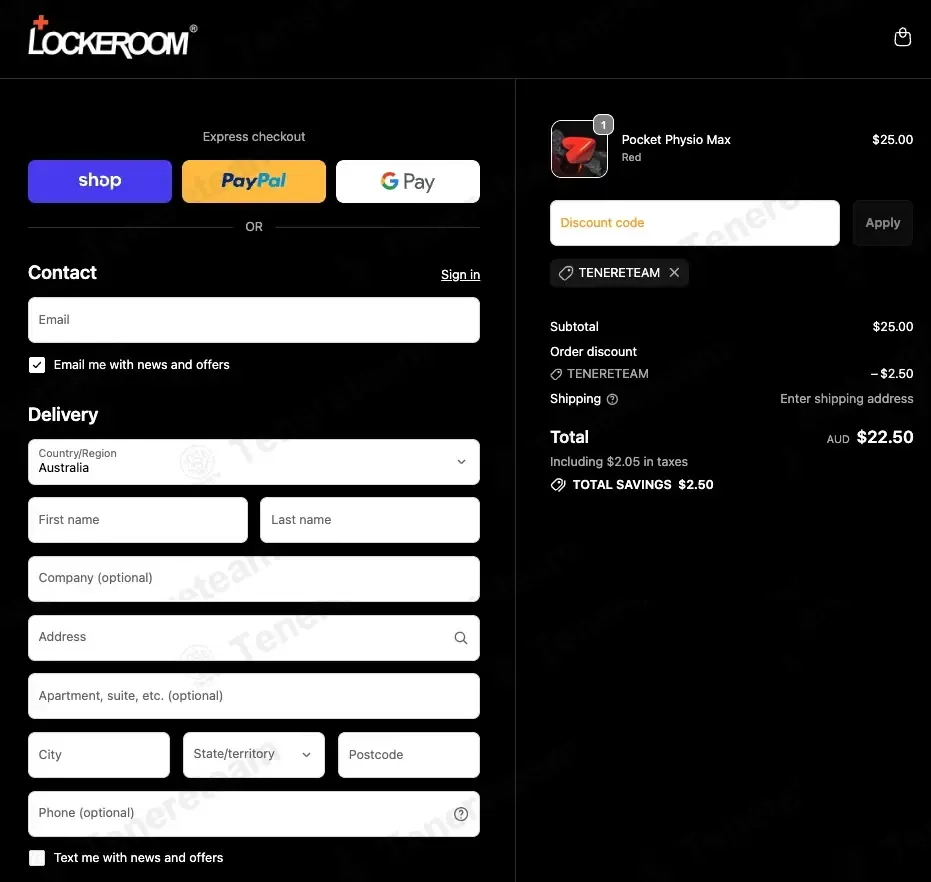Click the address search magnifier icon
This screenshot has height=882, width=931.
pos(461,638)
